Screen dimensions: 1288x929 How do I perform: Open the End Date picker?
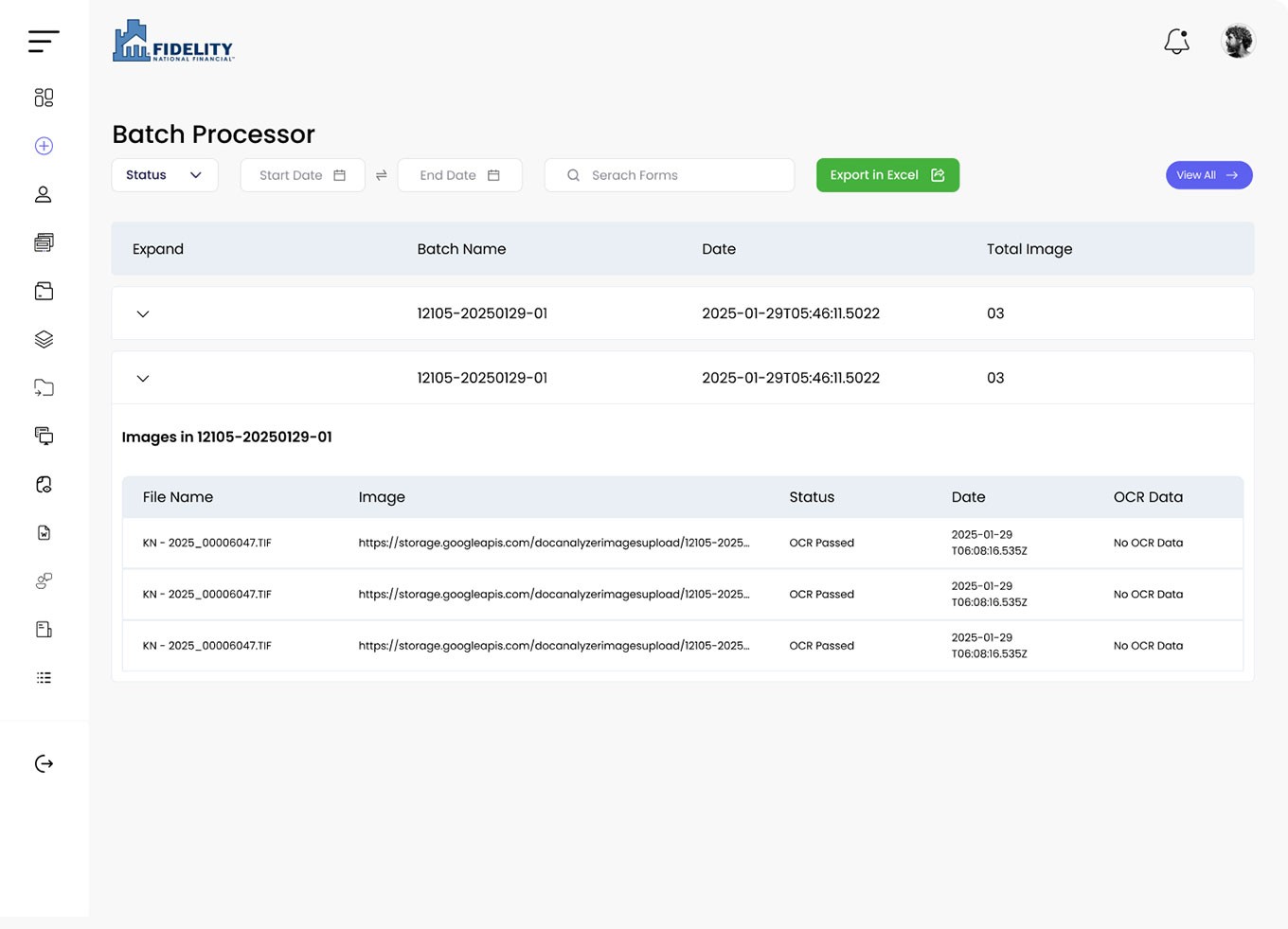[459, 175]
